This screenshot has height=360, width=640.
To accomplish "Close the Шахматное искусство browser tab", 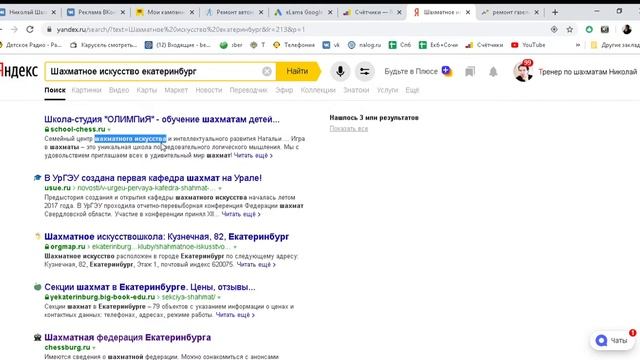I will pos(468,12).
